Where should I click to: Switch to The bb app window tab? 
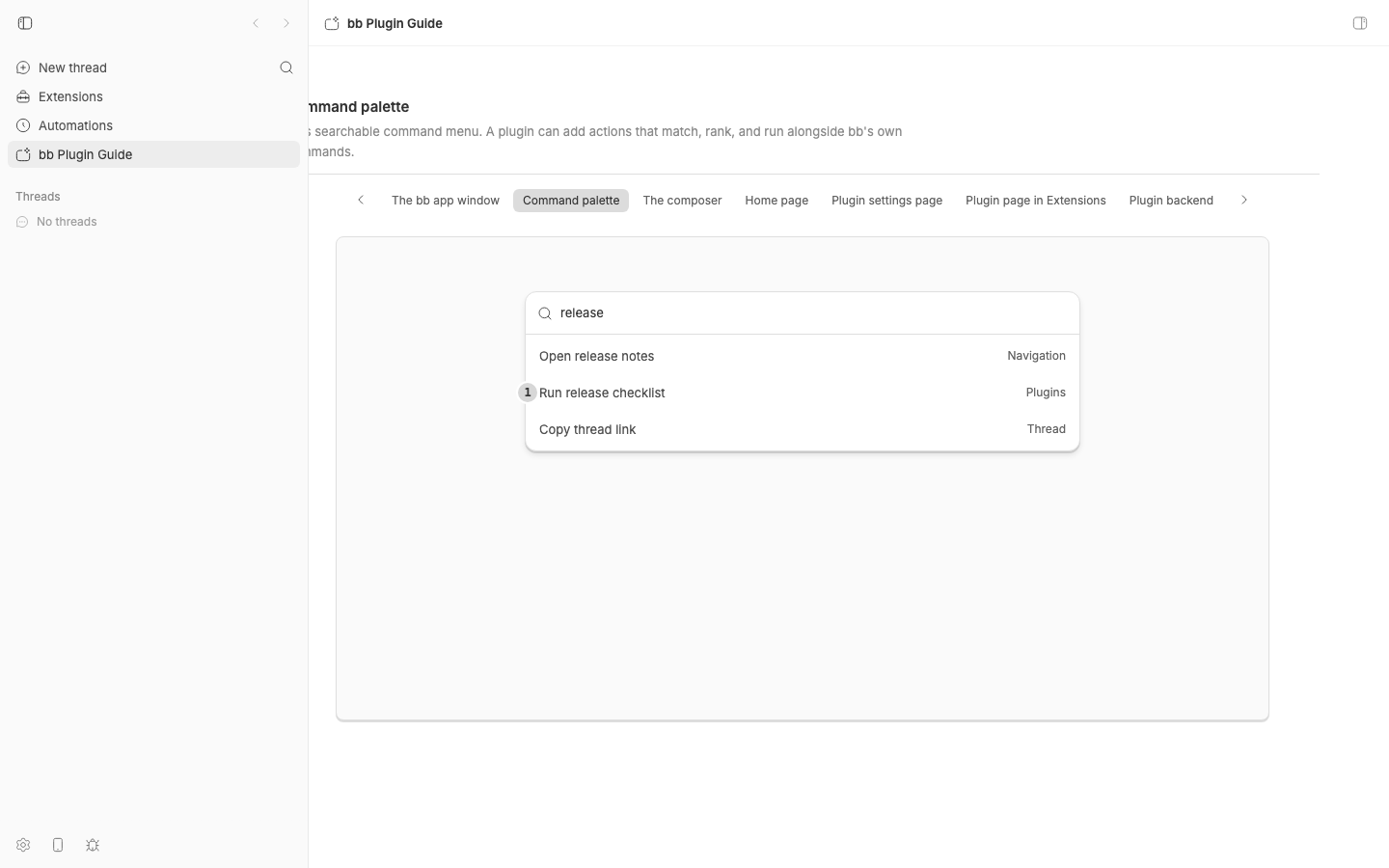click(x=446, y=201)
